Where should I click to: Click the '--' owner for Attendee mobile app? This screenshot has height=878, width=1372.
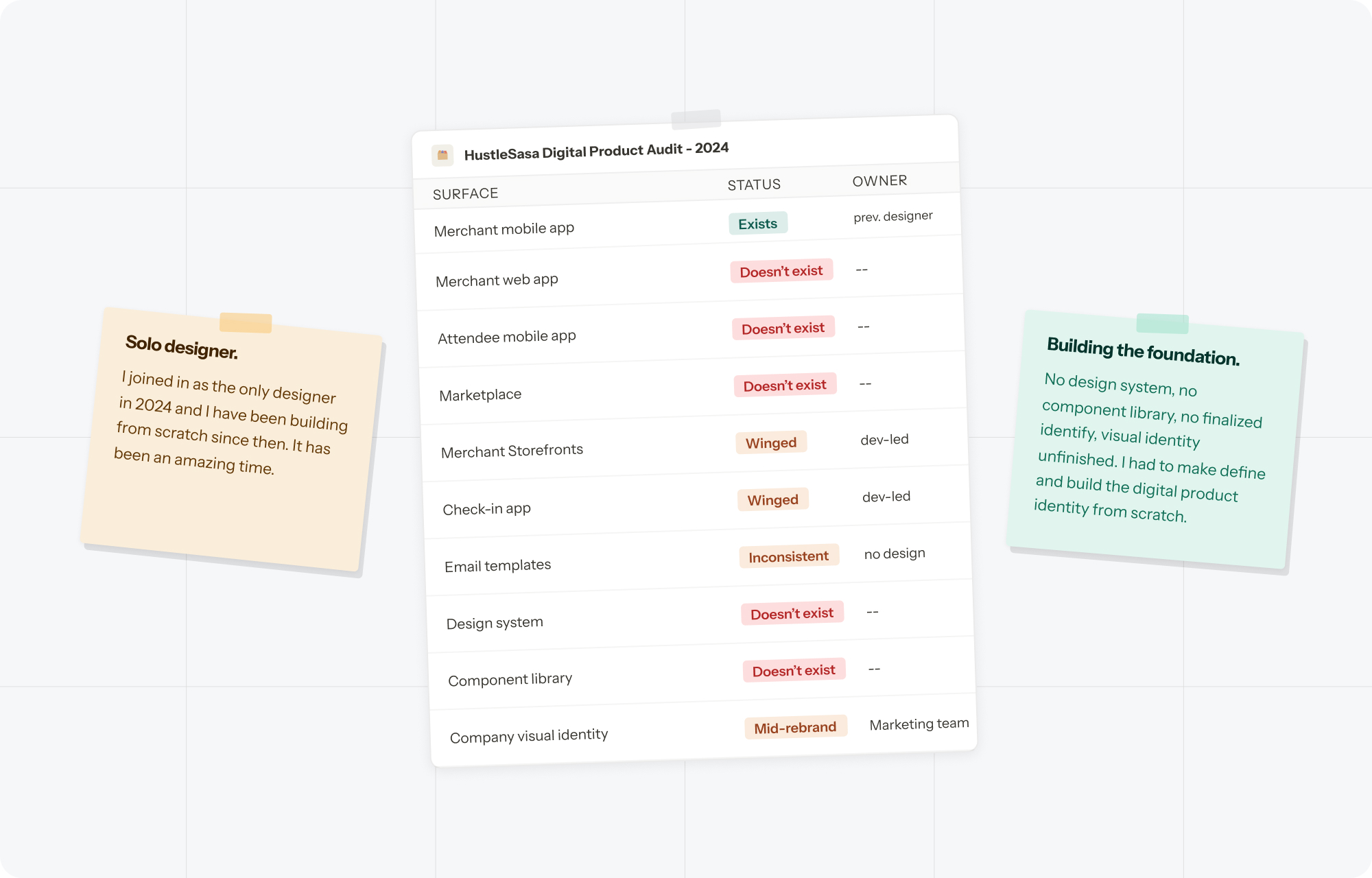click(x=864, y=327)
